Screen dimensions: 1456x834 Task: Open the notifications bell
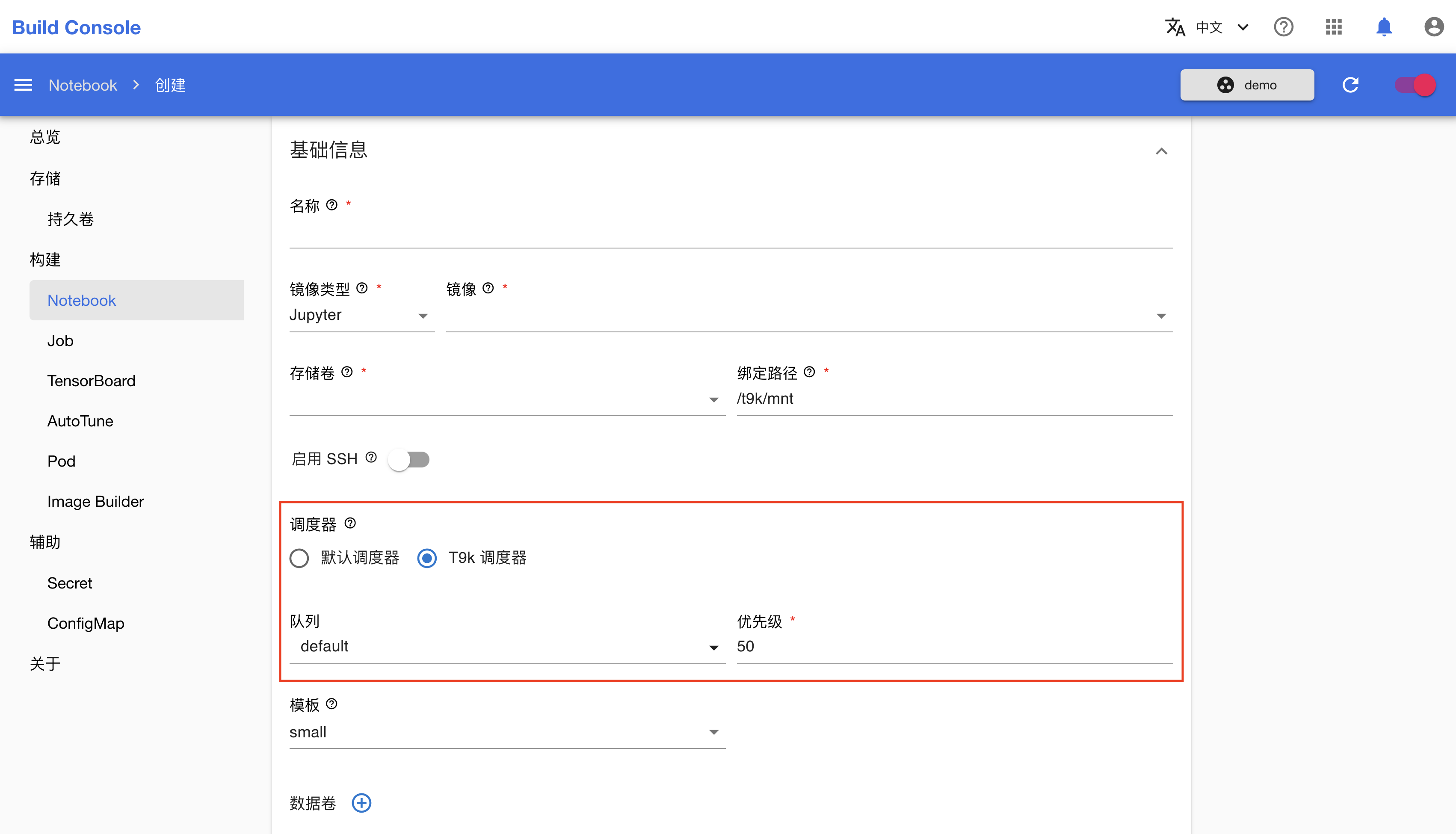tap(1384, 27)
